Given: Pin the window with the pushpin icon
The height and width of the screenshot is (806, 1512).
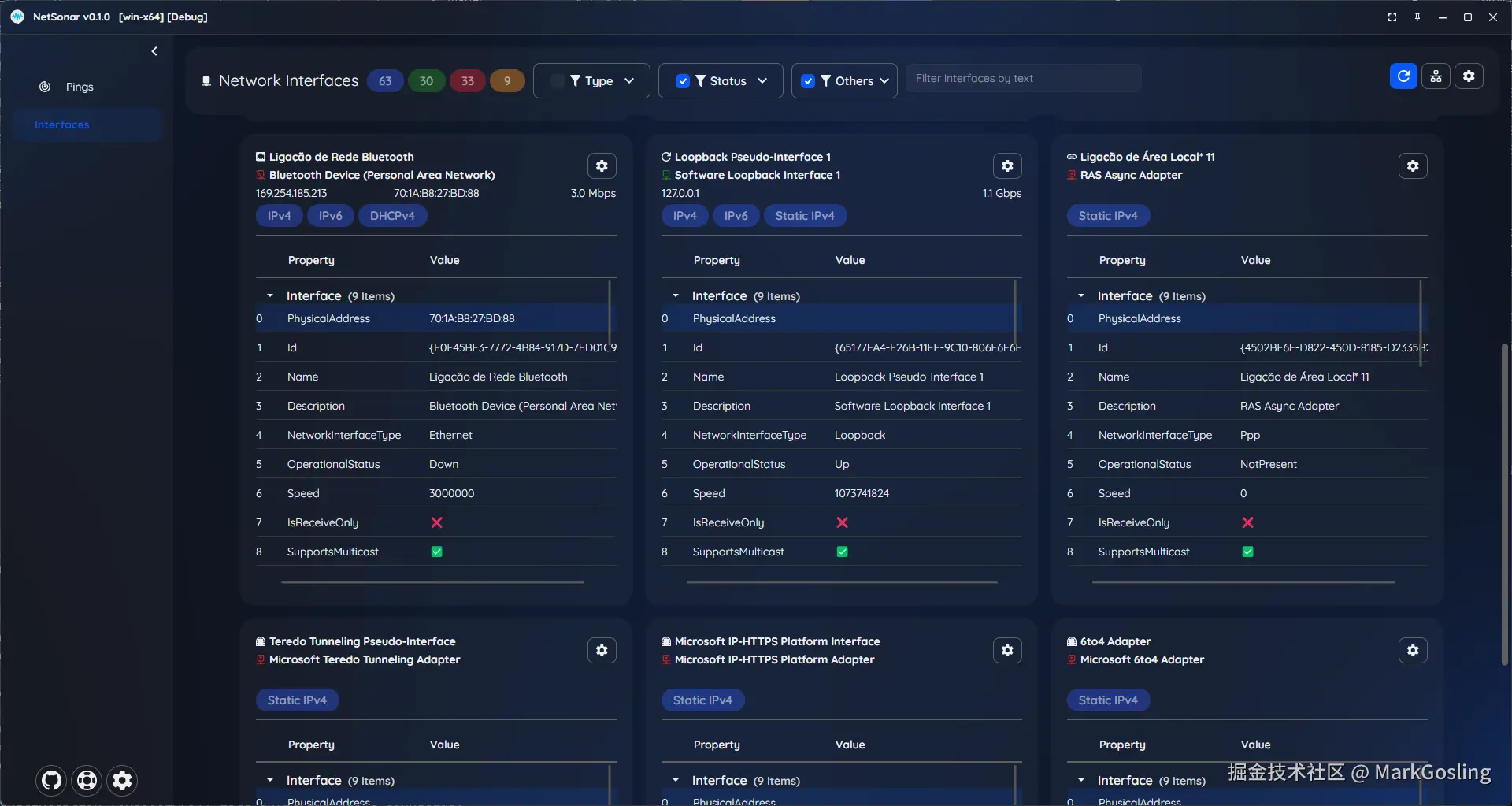Looking at the screenshot, I should click(1417, 17).
